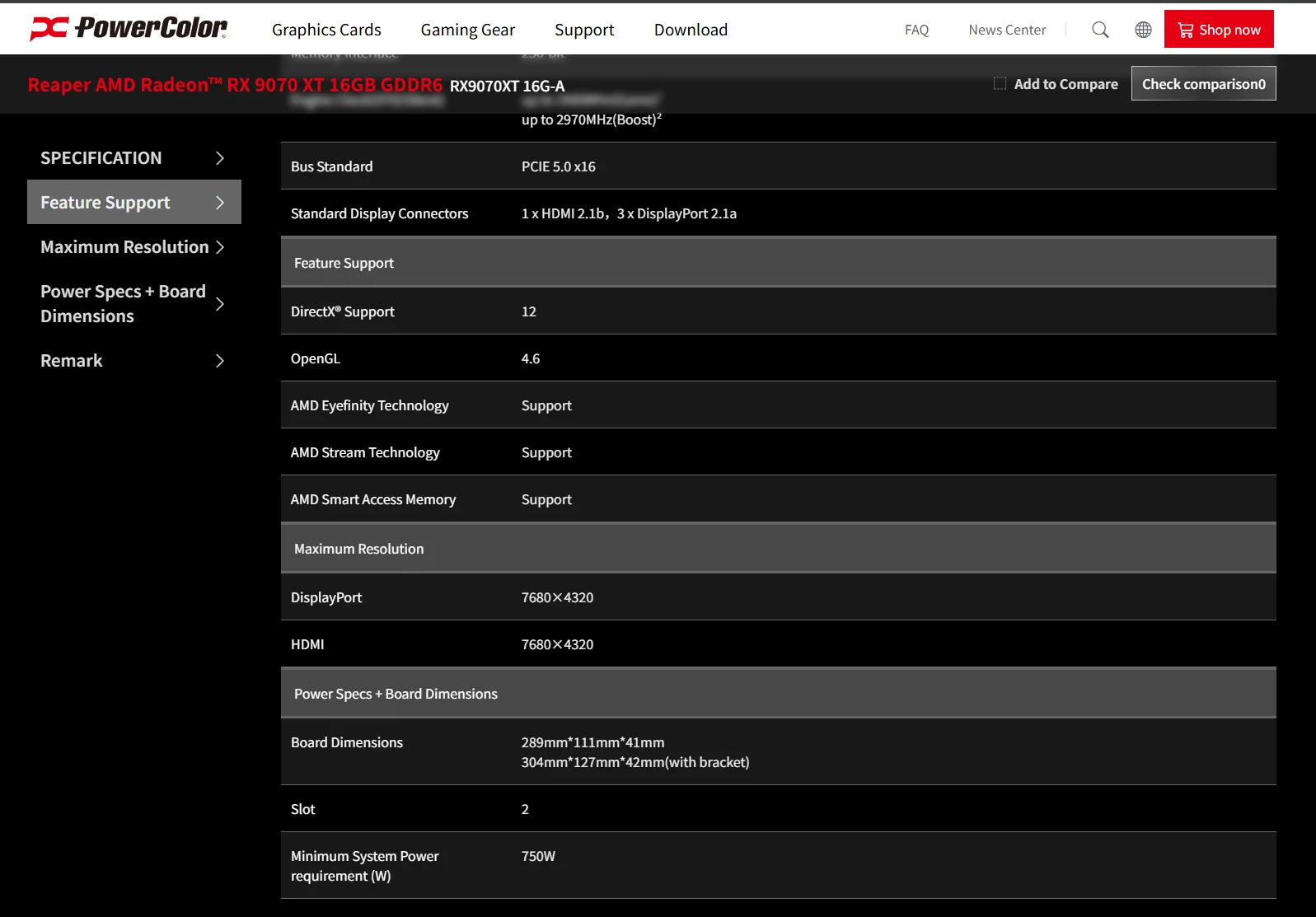This screenshot has height=917, width=1316.
Task: Expand the SPECIFICATION chevron arrow
Action: [220, 158]
